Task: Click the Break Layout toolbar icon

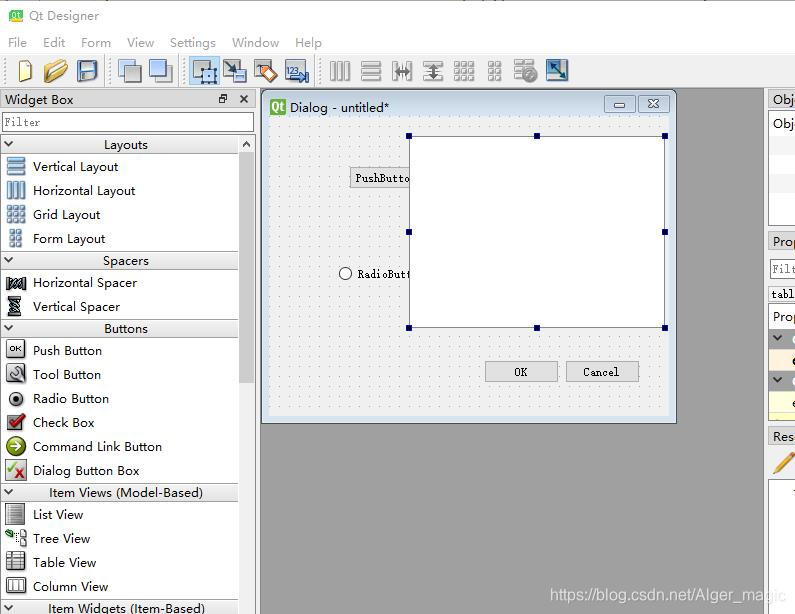Action: [x=525, y=70]
